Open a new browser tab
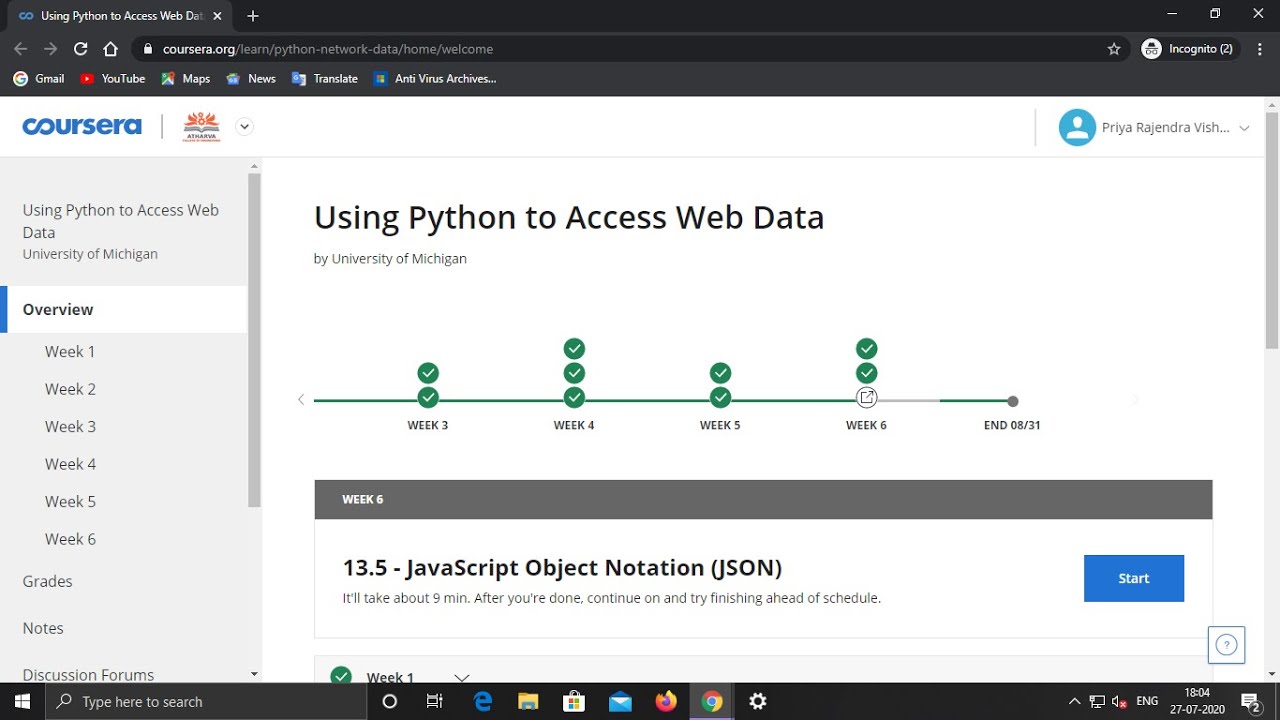 point(253,16)
